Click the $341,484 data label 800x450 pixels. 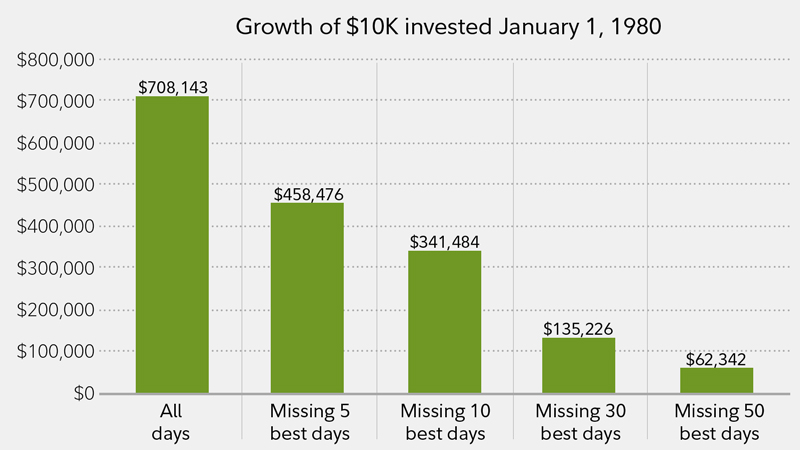(444, 242)
